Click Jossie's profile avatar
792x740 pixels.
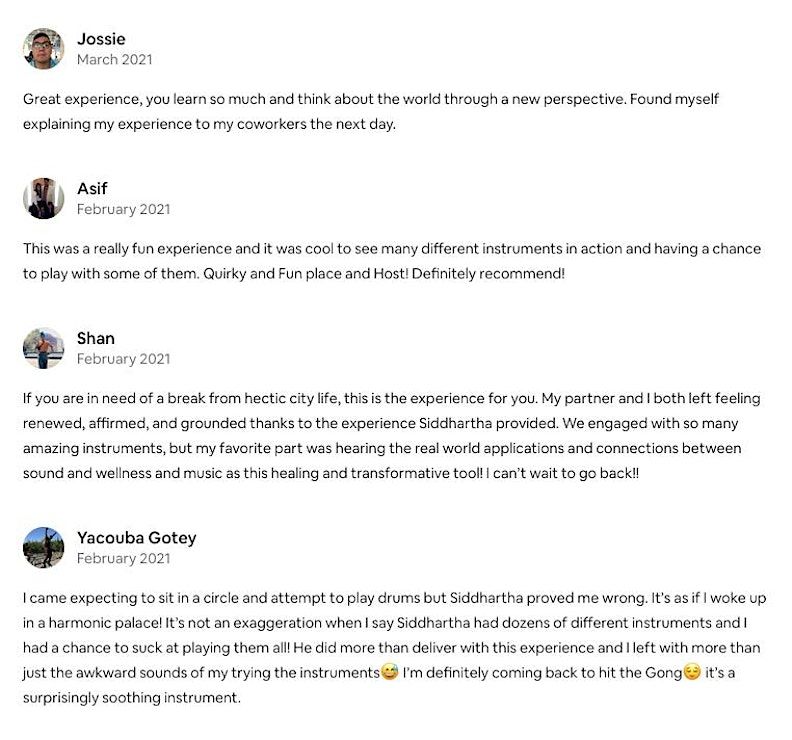43,49
